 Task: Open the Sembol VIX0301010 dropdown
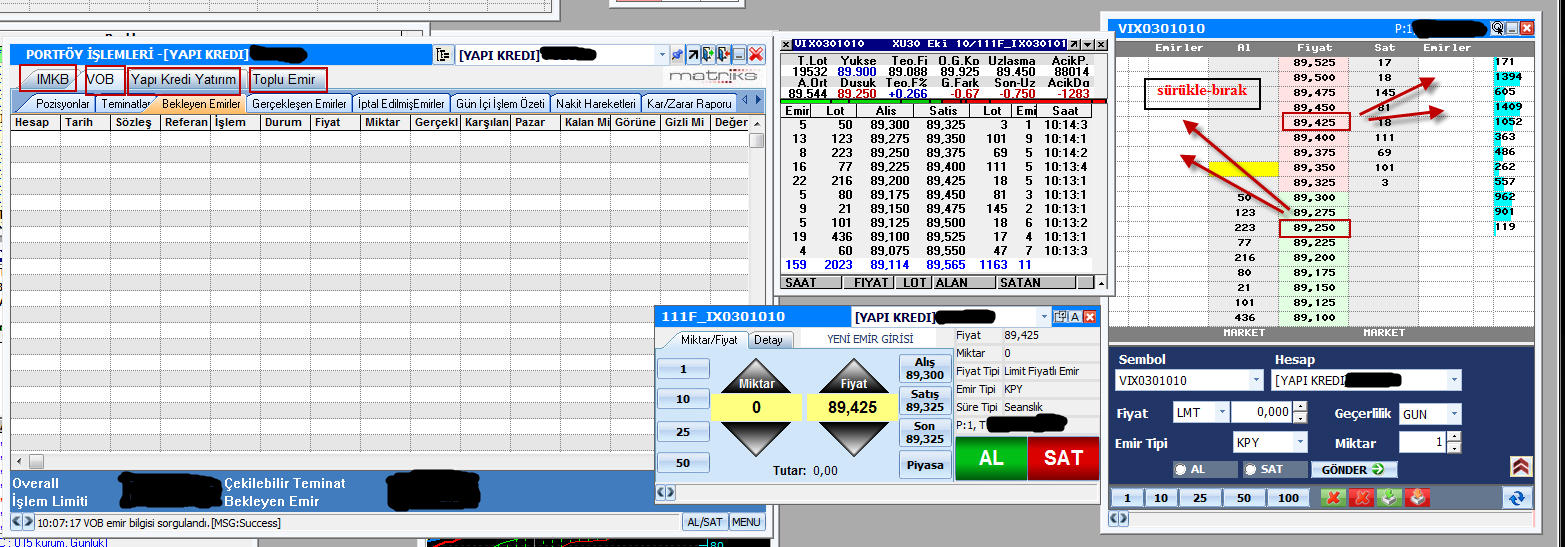(x=1256, y=380)
